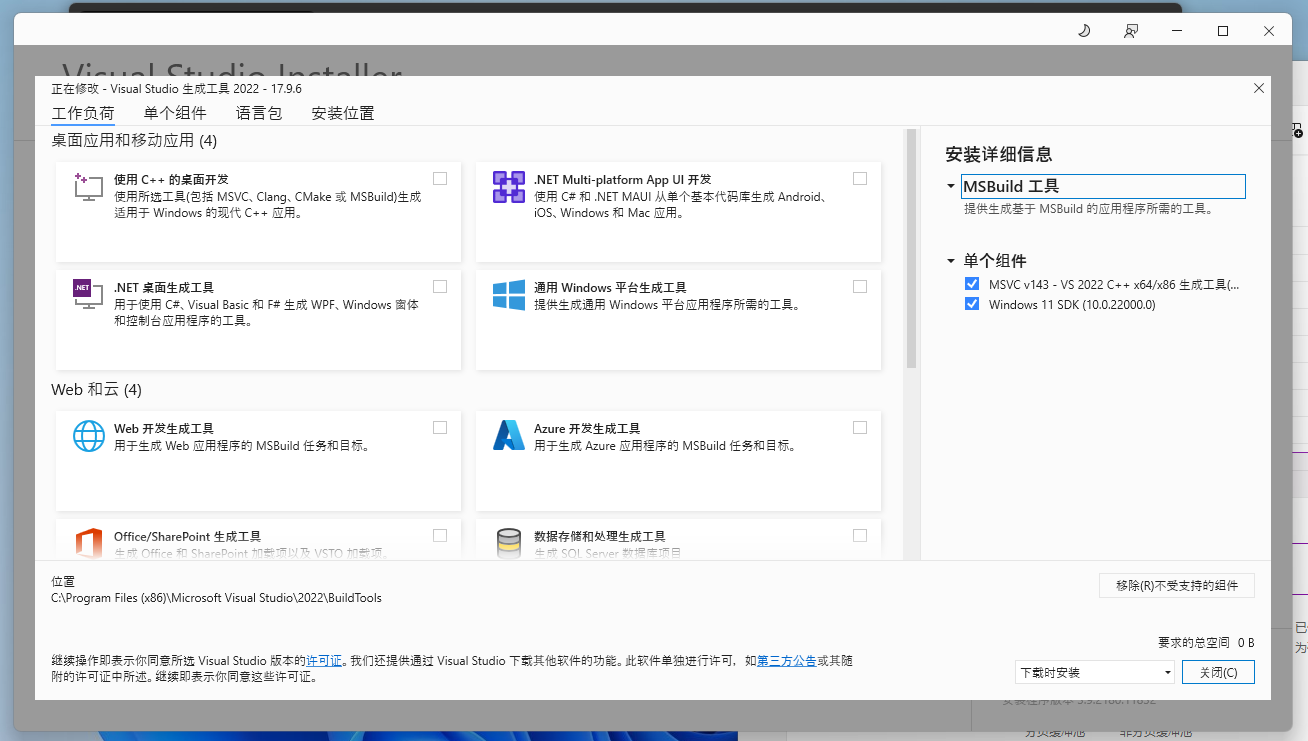Image resolution: width=1308 pixels, height=741 pixels.
Task: Check the .NET desktop build tools checkbox
Action: coord(440,286)
